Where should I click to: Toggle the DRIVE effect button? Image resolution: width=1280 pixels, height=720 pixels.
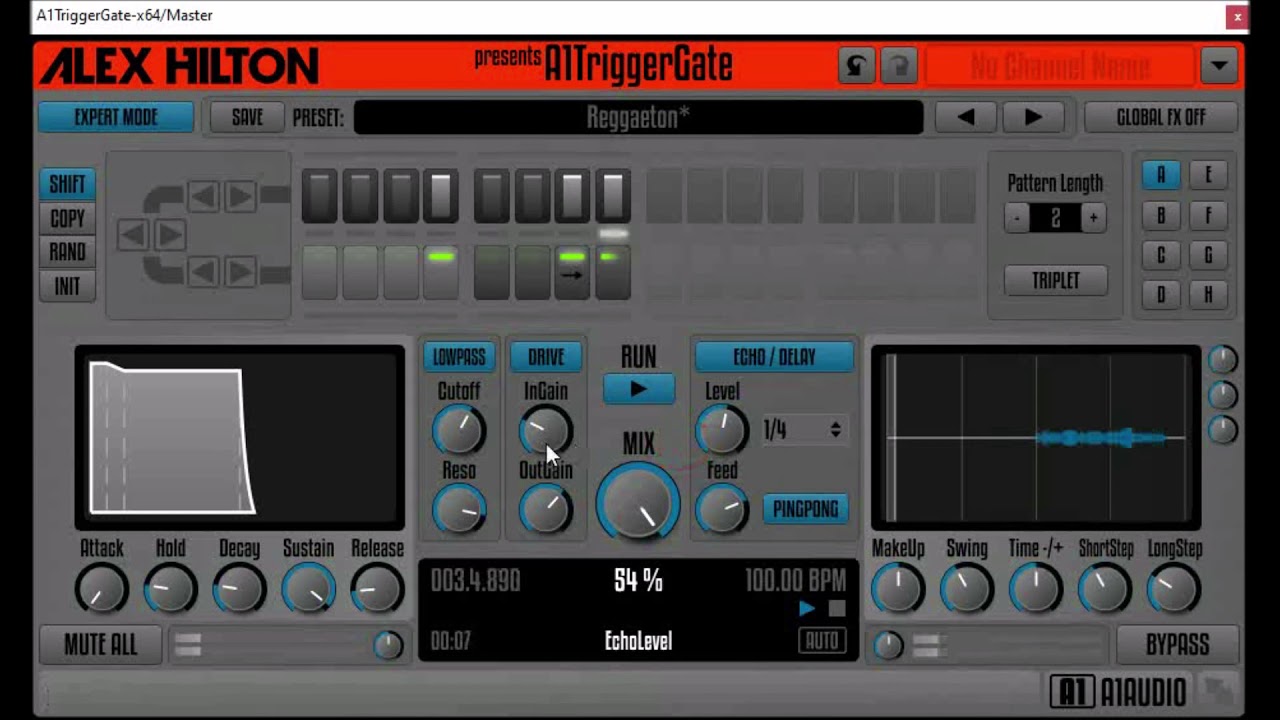click(x=546, y=356)
